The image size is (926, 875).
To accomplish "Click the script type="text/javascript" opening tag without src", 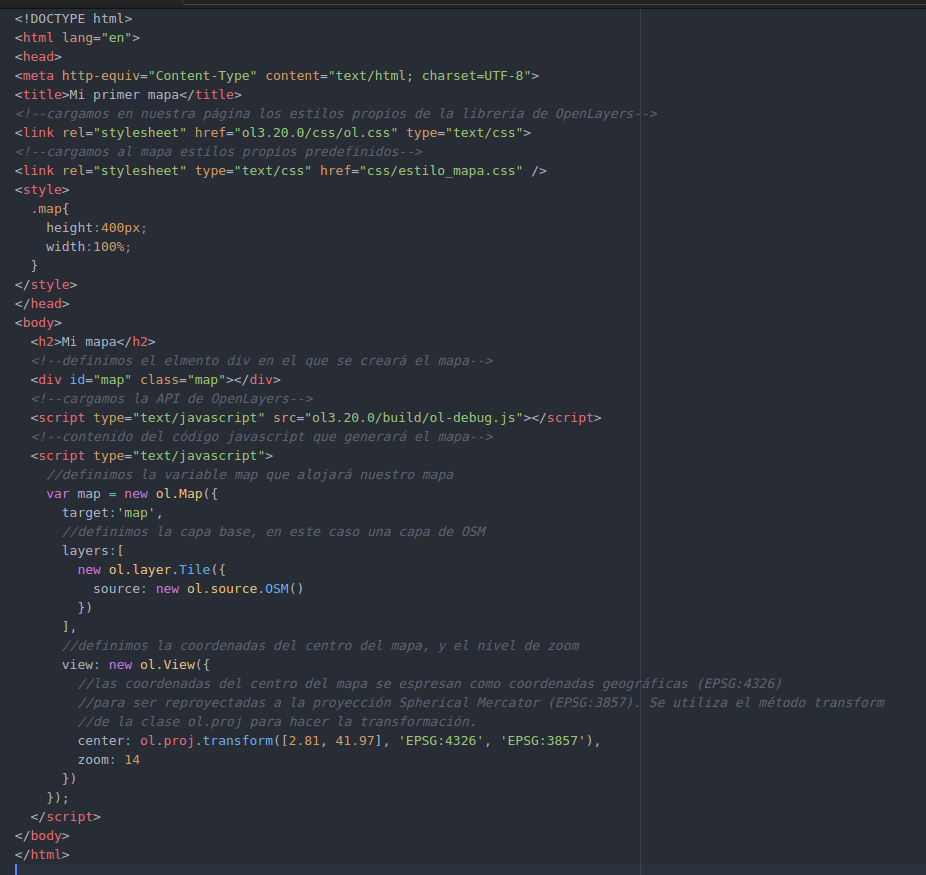I will [152, 456].
